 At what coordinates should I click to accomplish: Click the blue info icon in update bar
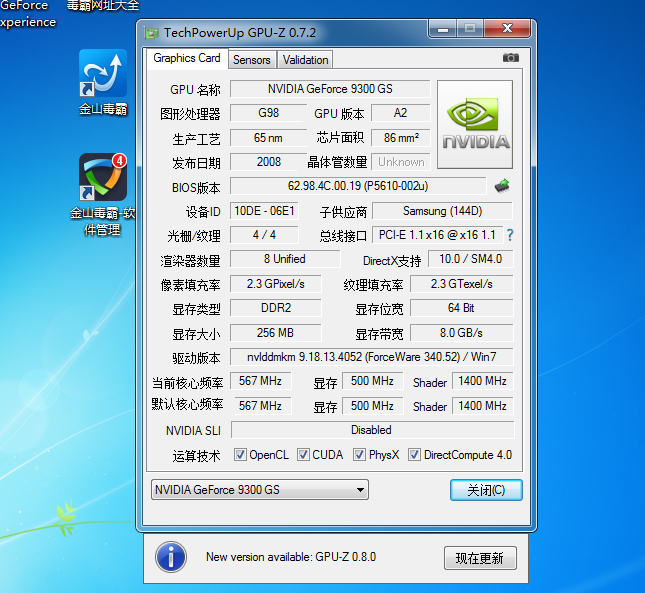(x=171, y=557)
